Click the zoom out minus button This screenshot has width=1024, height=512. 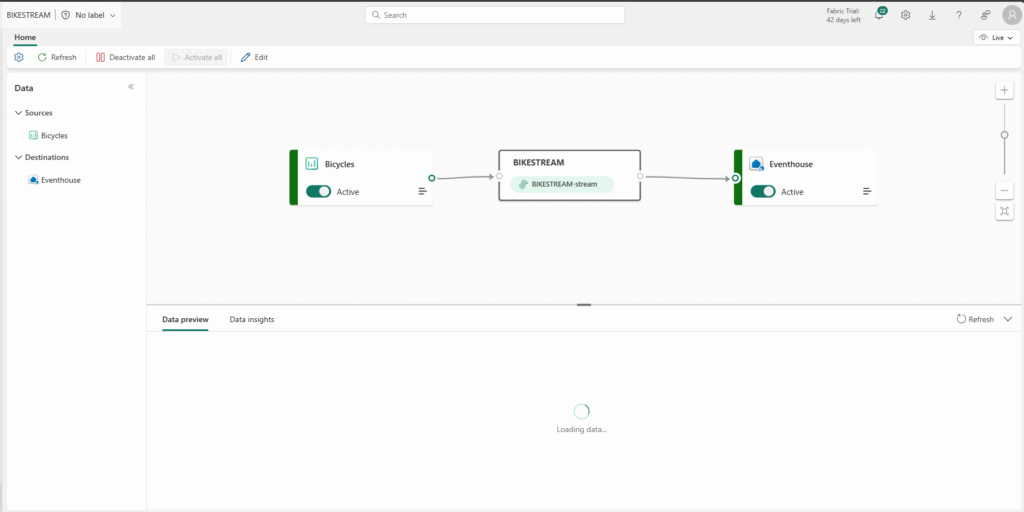tap(1004, 190)
